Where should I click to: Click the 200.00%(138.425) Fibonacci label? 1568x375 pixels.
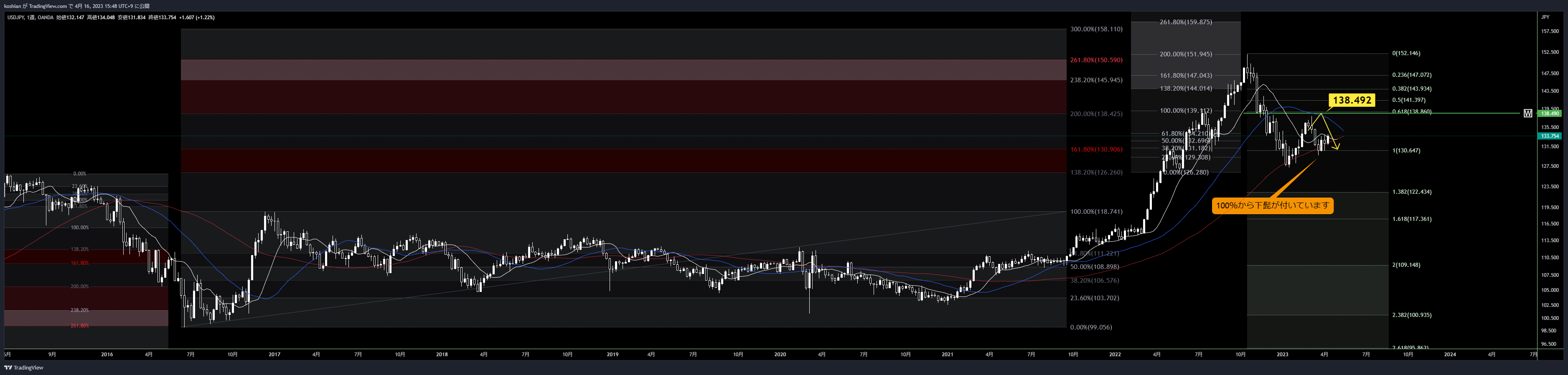(1096, 114)
